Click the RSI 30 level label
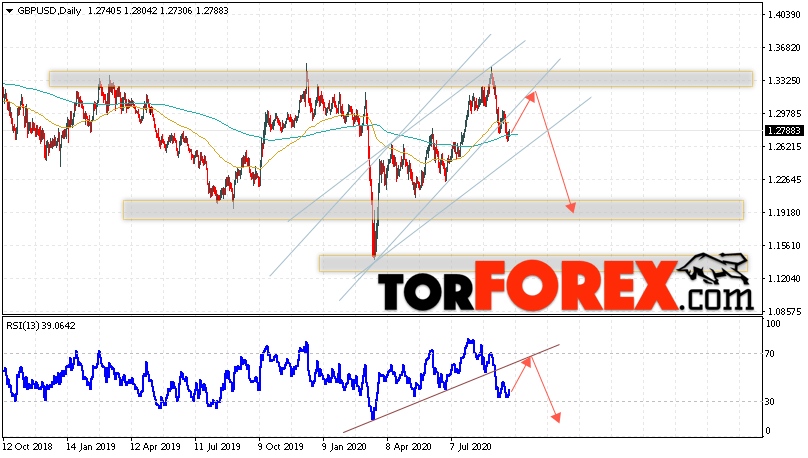808x458 pixels. (770, 401)
